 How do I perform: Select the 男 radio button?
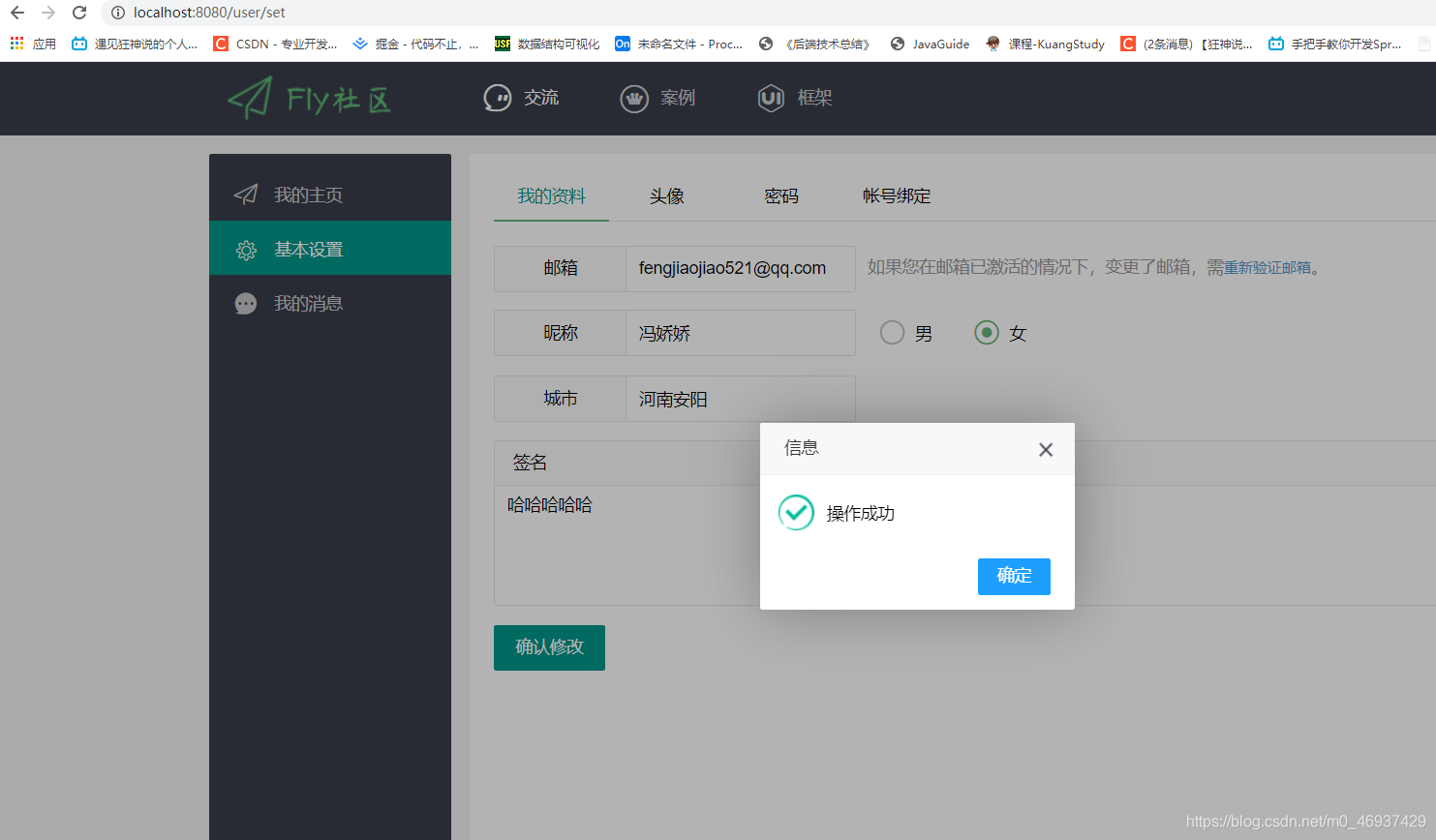[x=892, y=333]
